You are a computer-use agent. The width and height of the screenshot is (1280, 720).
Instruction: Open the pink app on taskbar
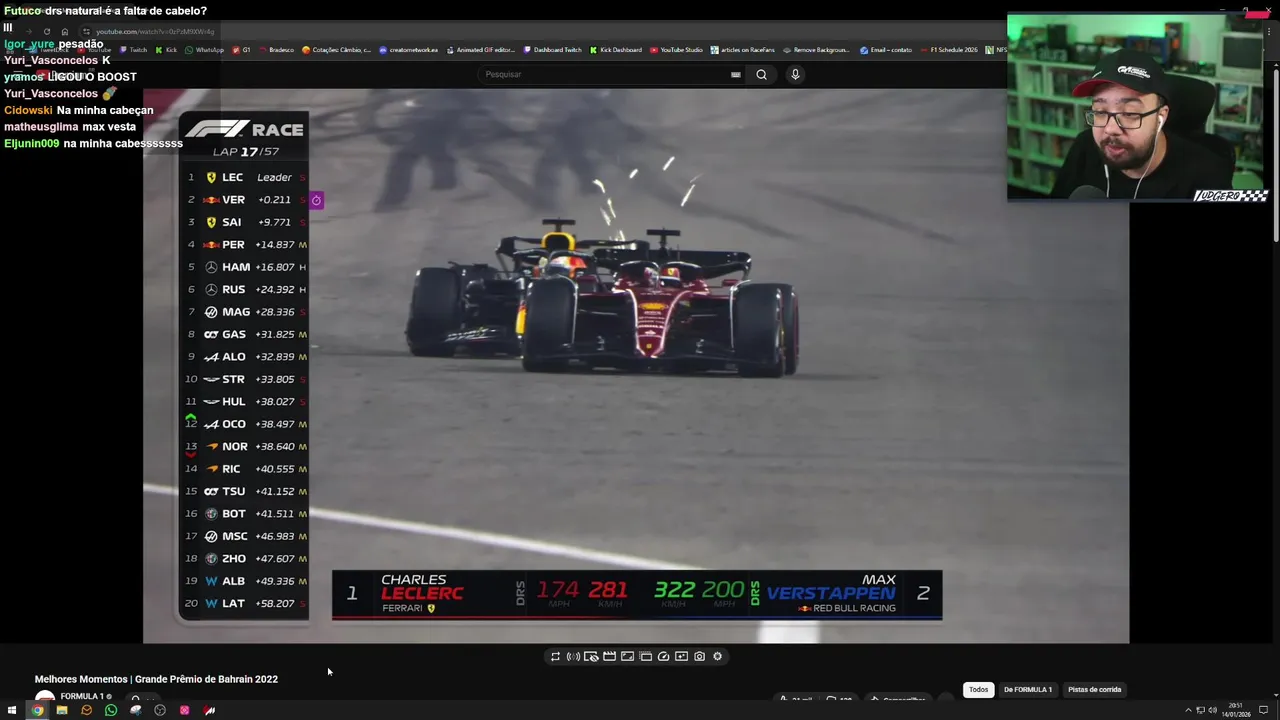coord(184,710)
